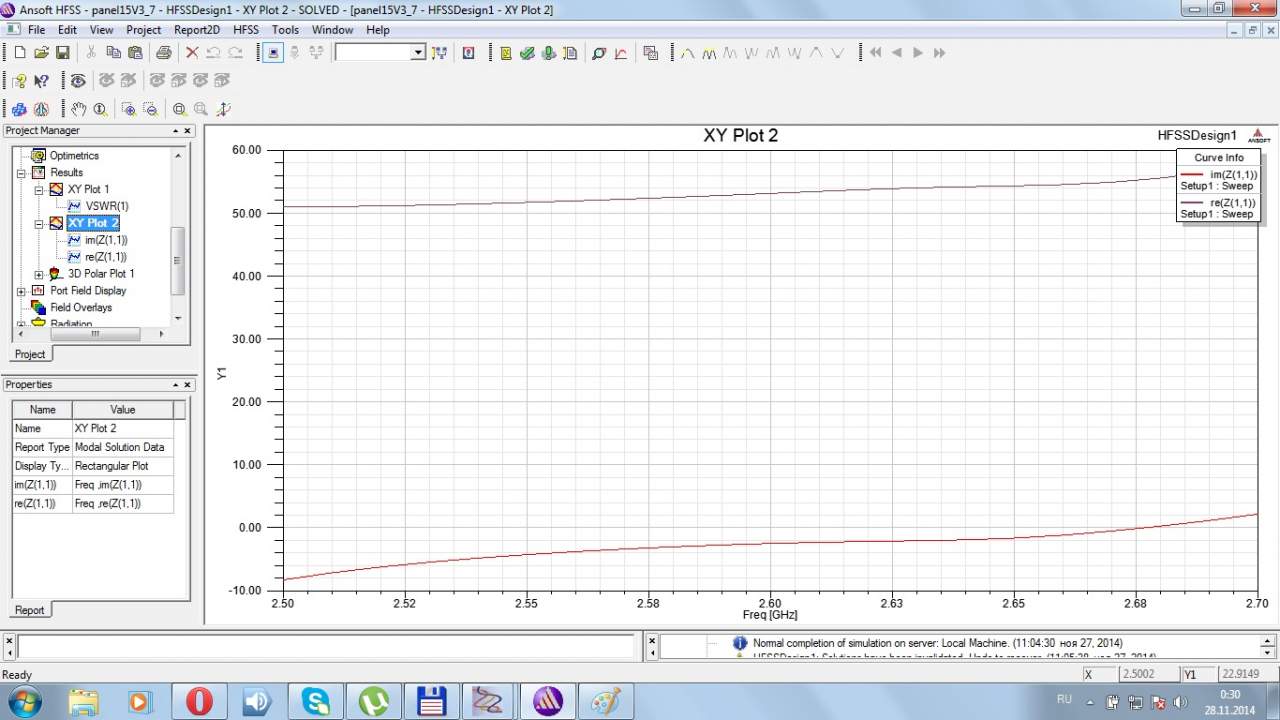Open the Report2D menu

click(196, 30)
